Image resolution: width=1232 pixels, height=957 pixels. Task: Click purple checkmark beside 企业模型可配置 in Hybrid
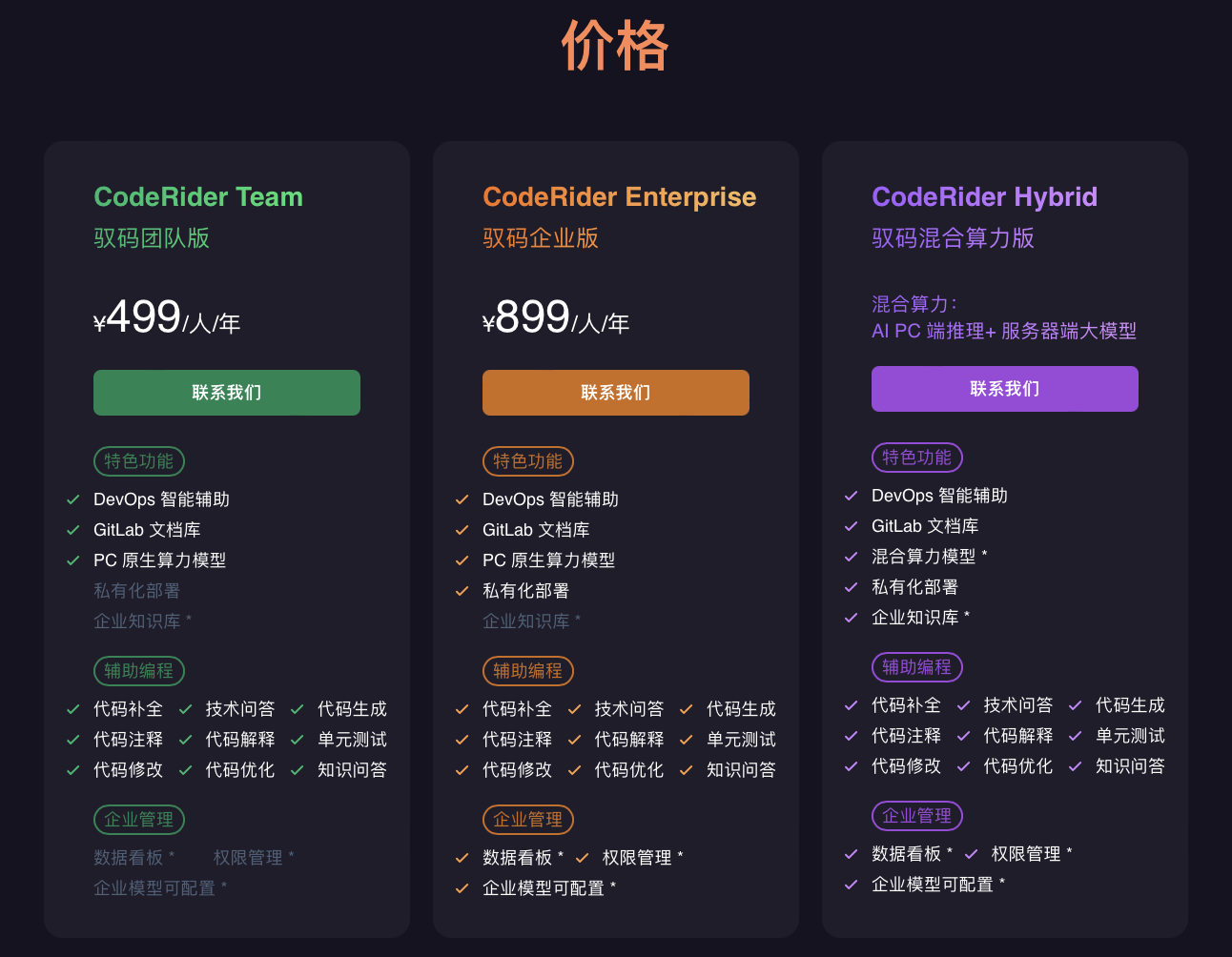(x=851, y=885)
